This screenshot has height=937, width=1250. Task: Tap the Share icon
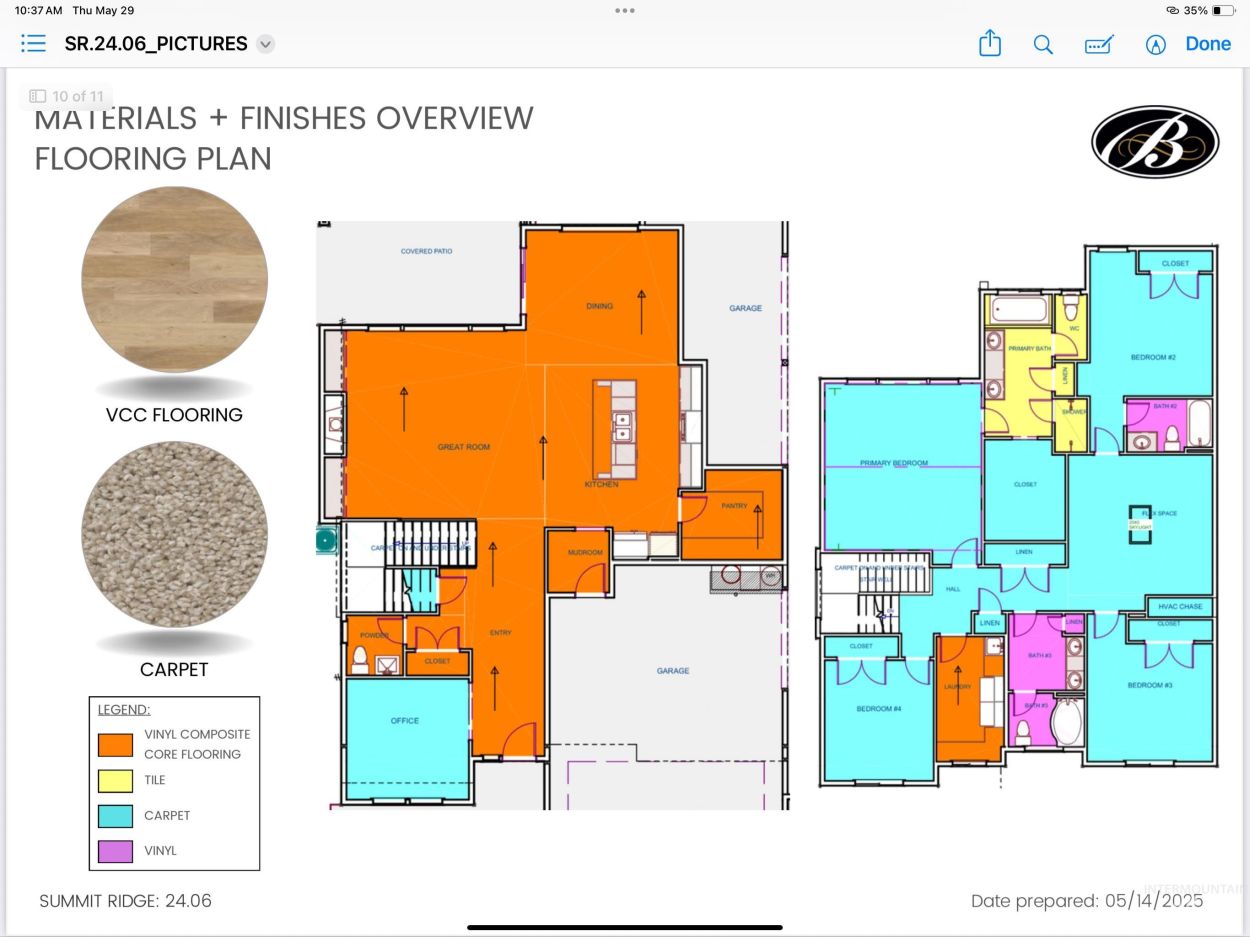989,43
